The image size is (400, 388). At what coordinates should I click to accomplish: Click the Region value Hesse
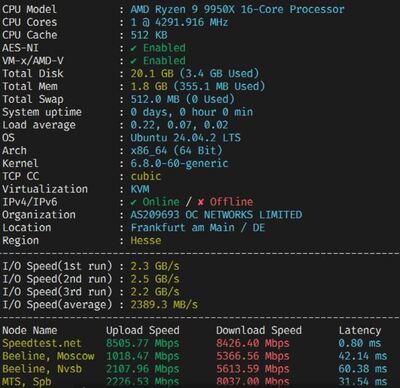146,240
